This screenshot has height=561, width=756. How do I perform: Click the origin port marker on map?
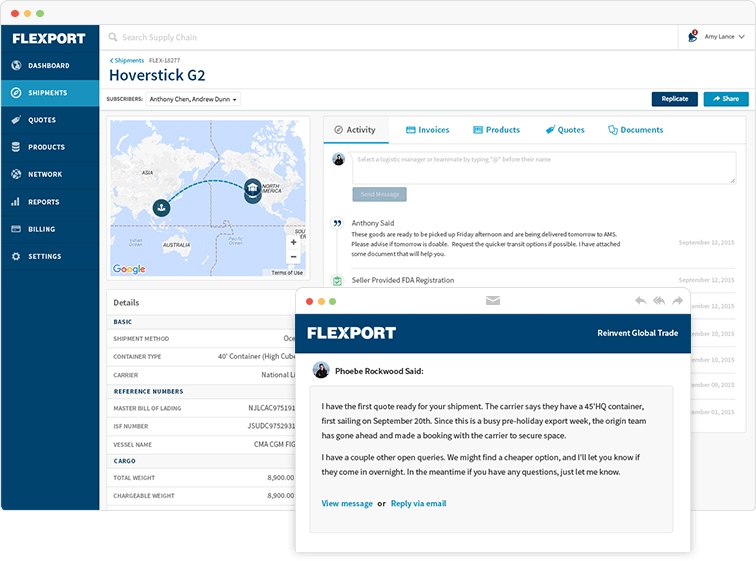pyautogui.click(x=162, y=208)
